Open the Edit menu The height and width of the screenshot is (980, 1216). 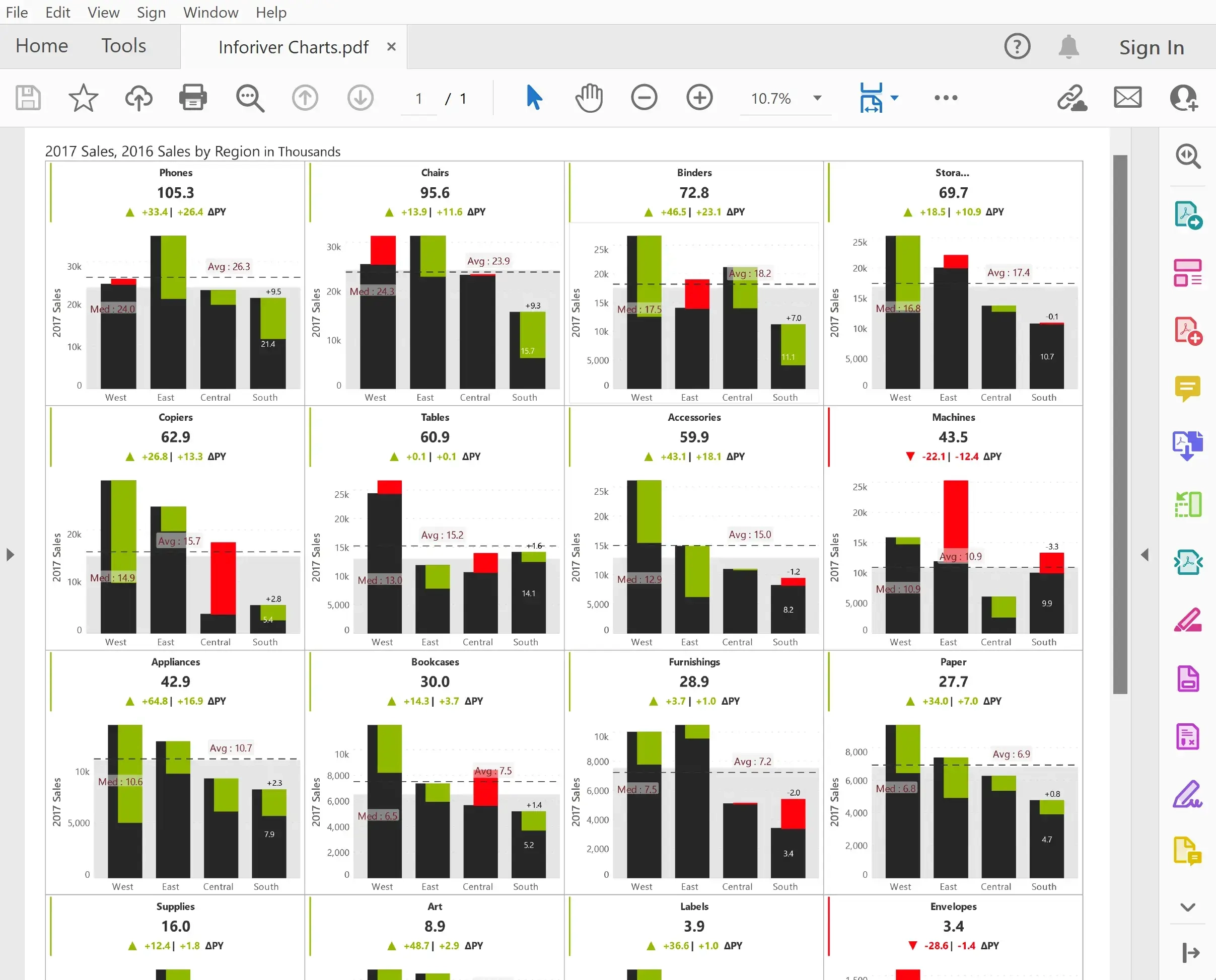coord(57,12)
